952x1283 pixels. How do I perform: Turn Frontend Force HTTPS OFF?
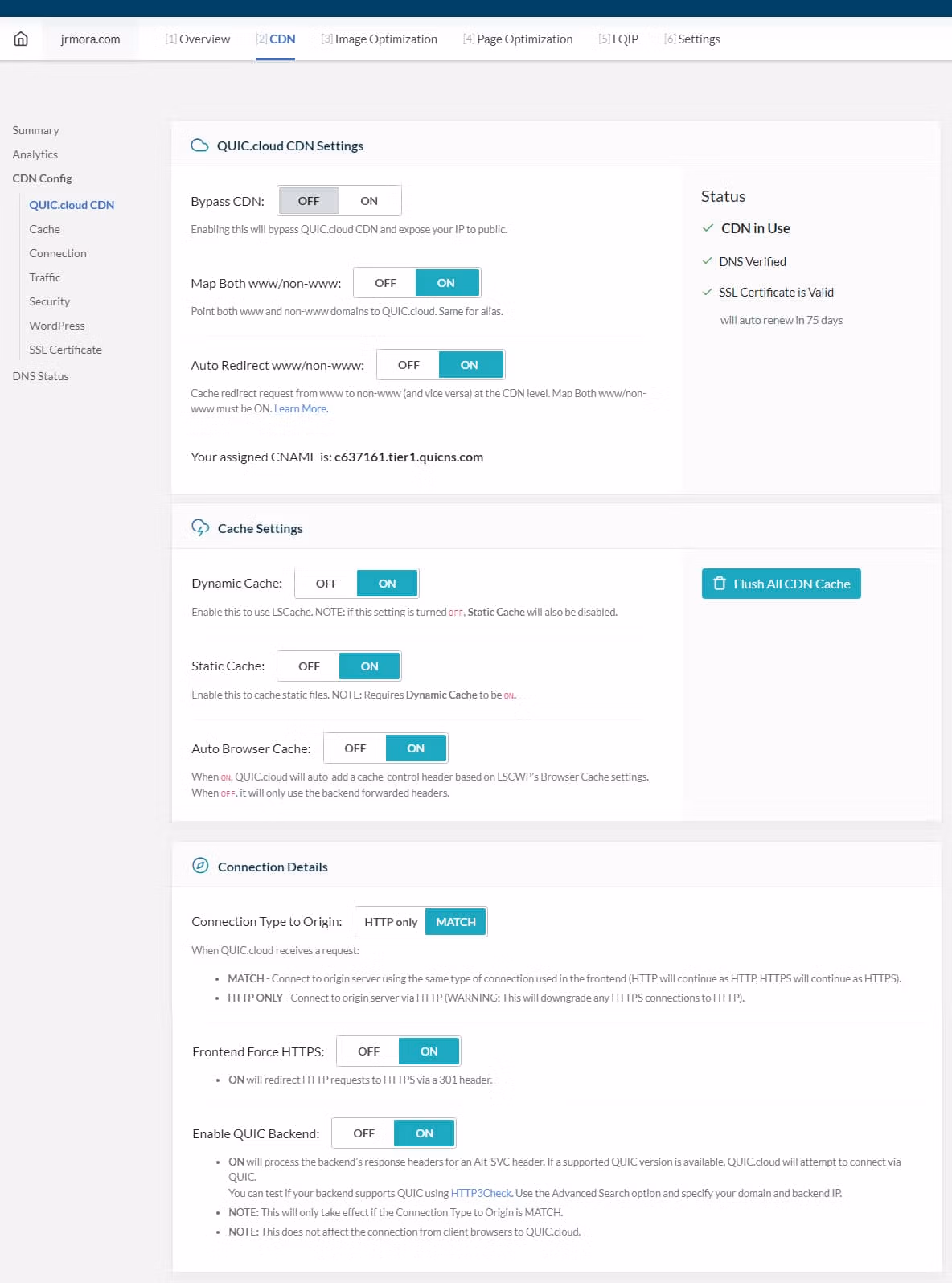(x=368, y=1051)
